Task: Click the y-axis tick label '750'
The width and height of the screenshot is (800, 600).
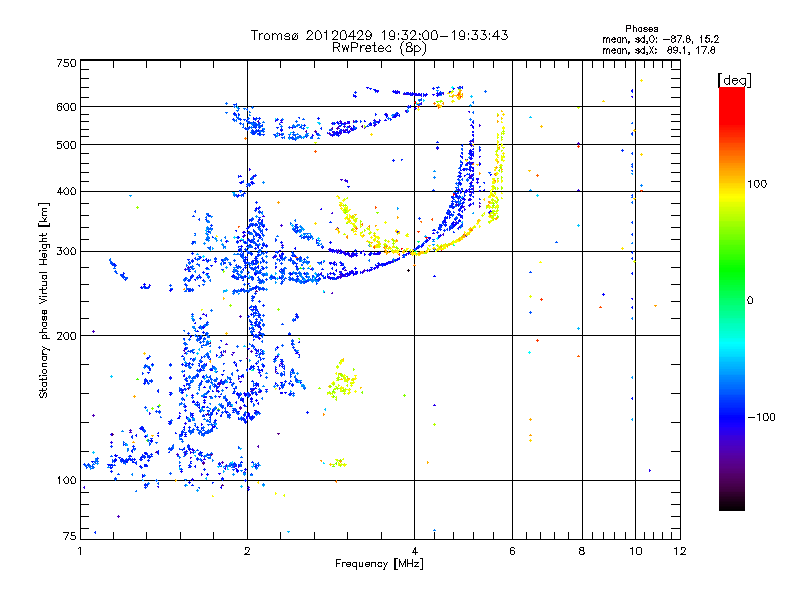Action: (66, 63)
